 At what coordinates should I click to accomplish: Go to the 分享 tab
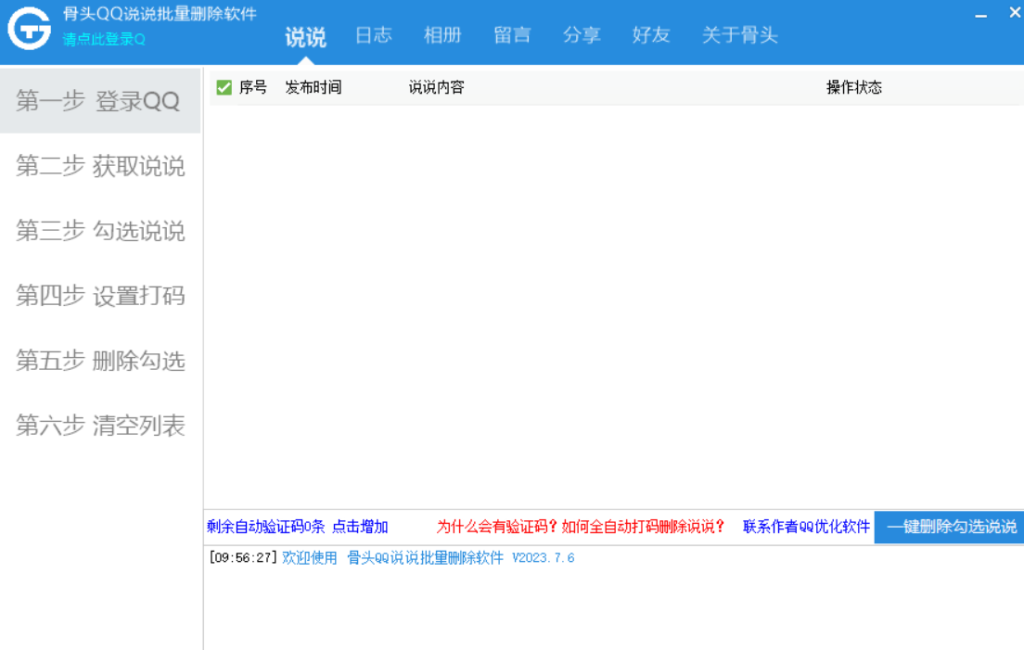[x=582, y=35]
